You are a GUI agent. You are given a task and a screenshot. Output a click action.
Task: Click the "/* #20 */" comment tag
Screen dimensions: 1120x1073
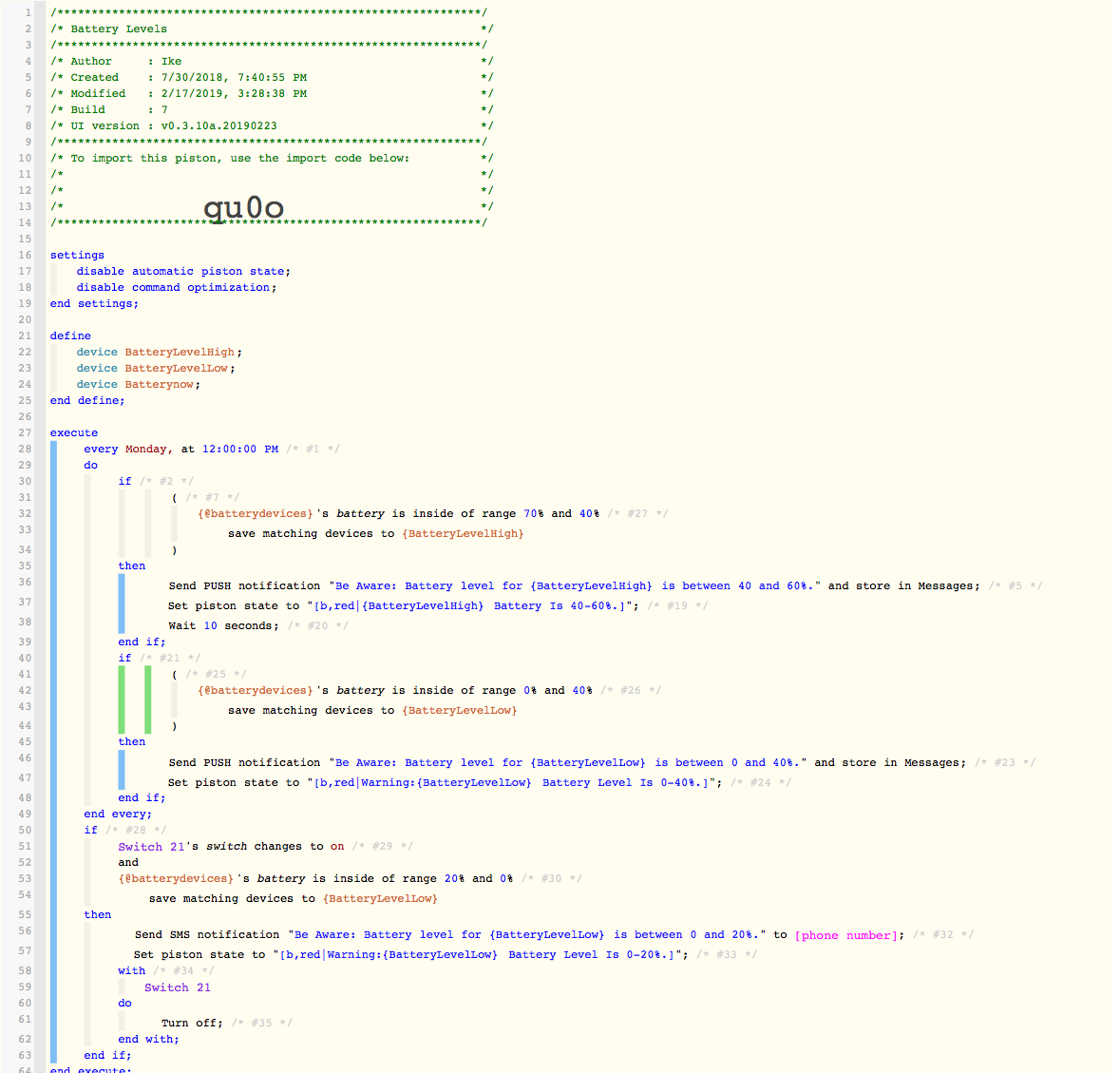click(x=318, y=625)
